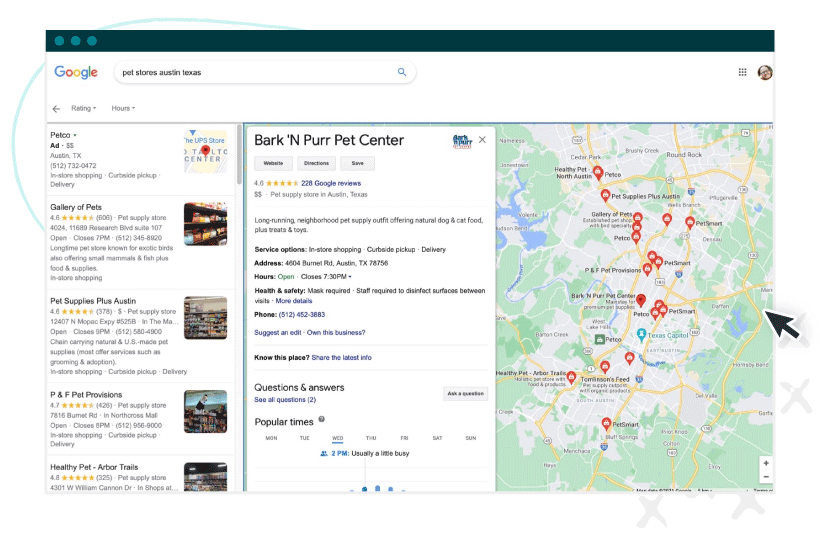Open the Rating filter dropdown
This screenshot has height=533, width=820.
84,108
